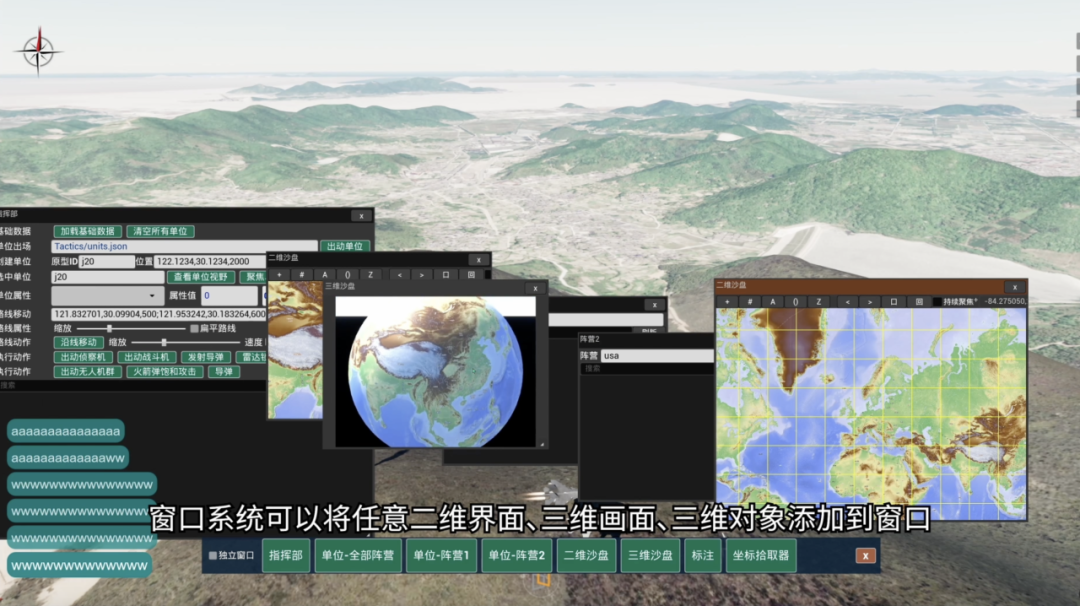Toggle the 扁平路线 checkbox
The height and width of the screenshot is (606, 1080).
[x=194, y=328]
